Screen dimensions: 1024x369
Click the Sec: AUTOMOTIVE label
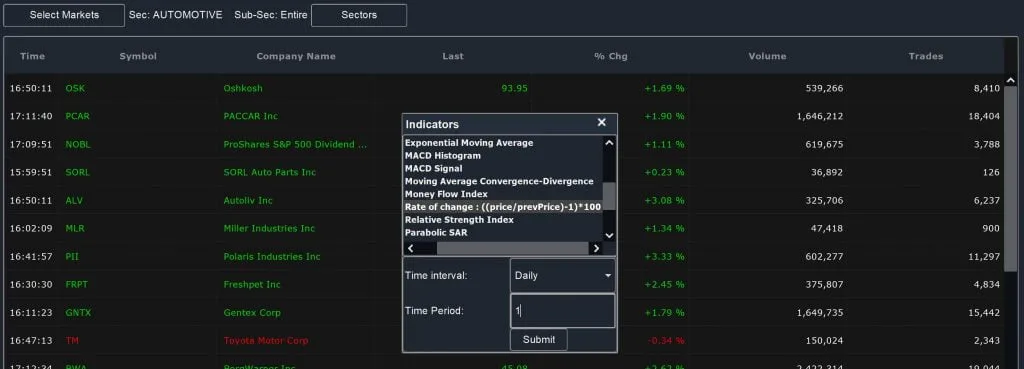point(176,15)
